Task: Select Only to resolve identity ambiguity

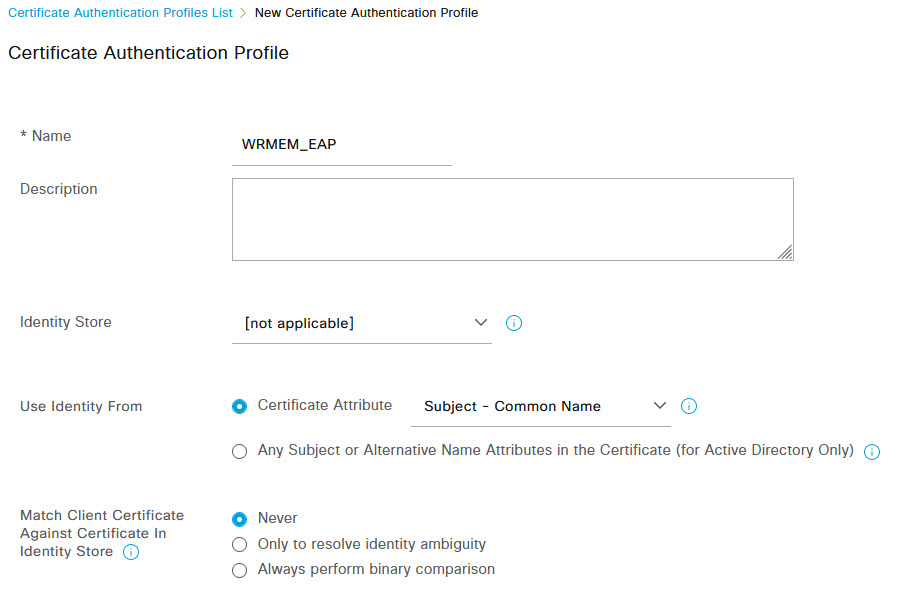Action: 239,544
